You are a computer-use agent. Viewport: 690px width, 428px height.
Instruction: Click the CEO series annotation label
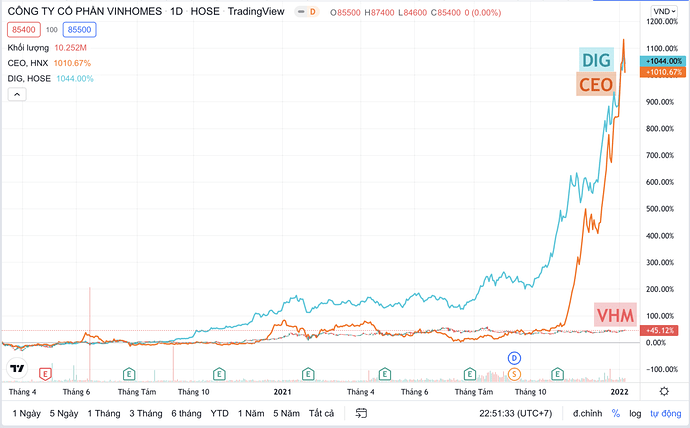tap(595, 84)
